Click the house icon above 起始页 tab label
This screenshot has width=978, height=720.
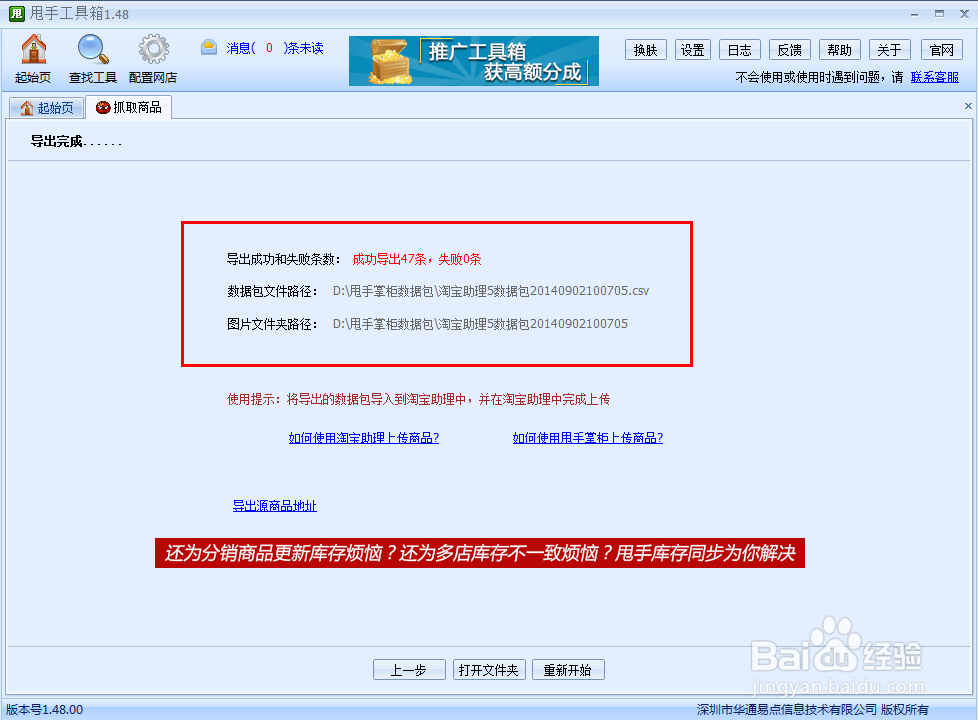point(28,107)
